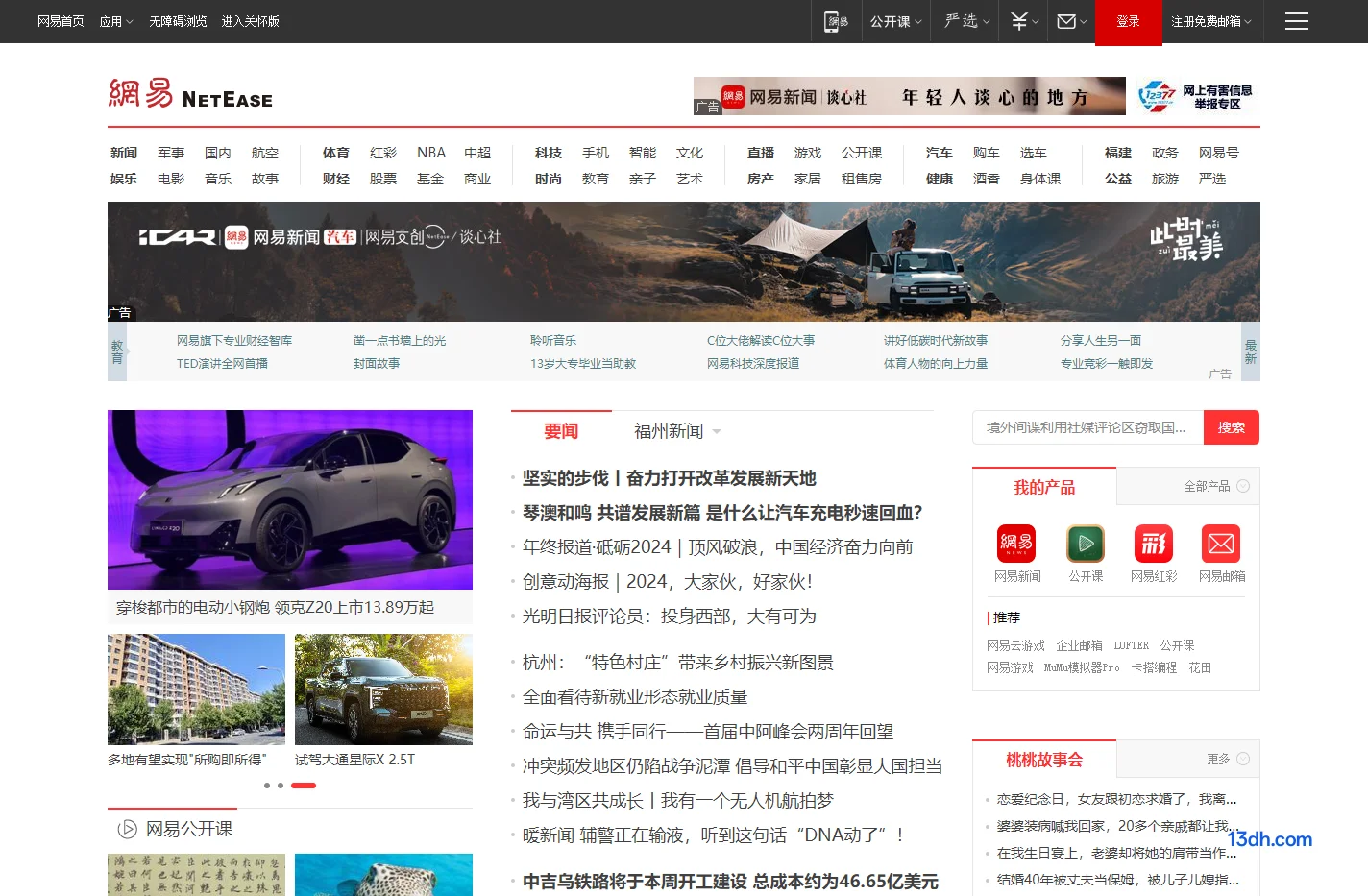Expand the 福州新闻 city dropdown arrow
The height and width of the screenshot is (896, 1368).
coord(717,431)
